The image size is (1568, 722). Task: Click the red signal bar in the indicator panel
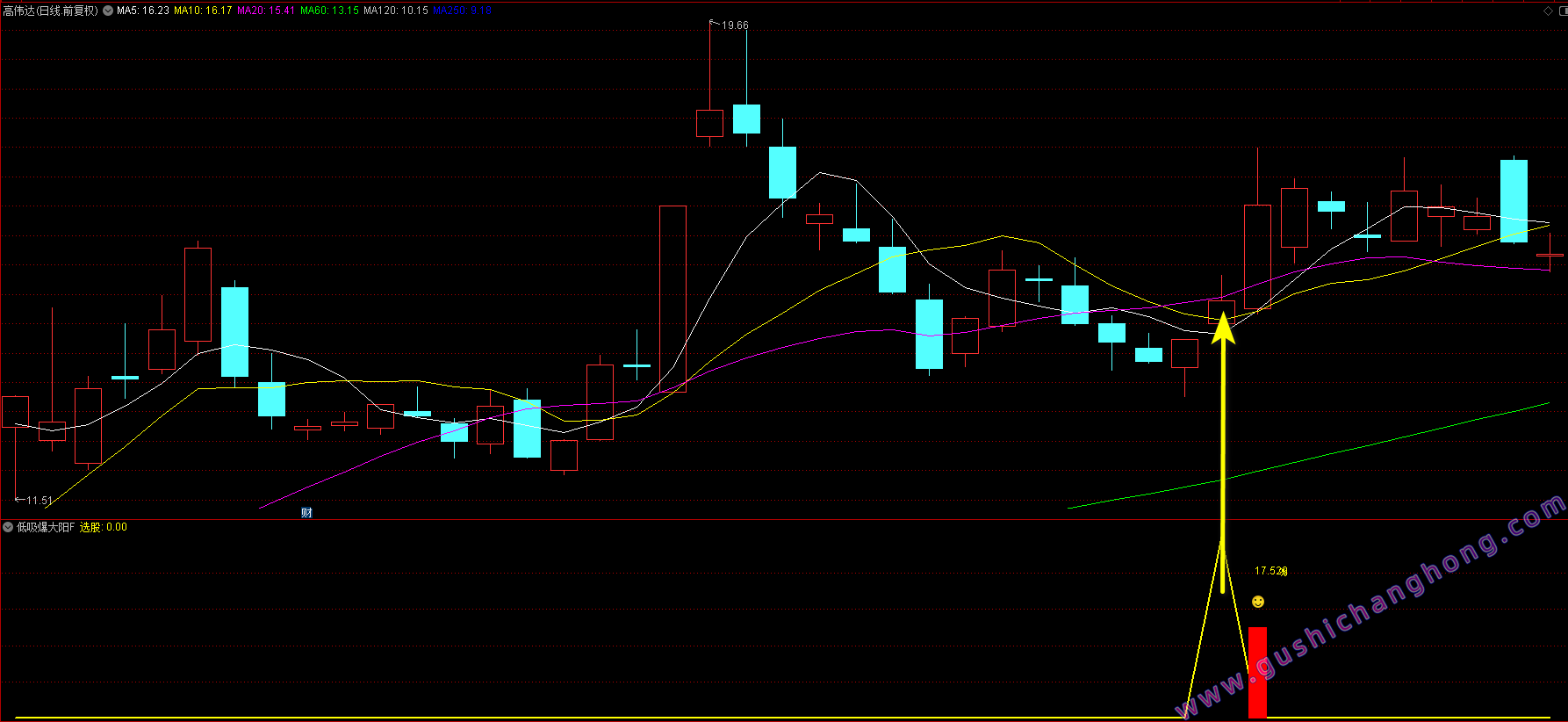click(x=1258, y=673)
